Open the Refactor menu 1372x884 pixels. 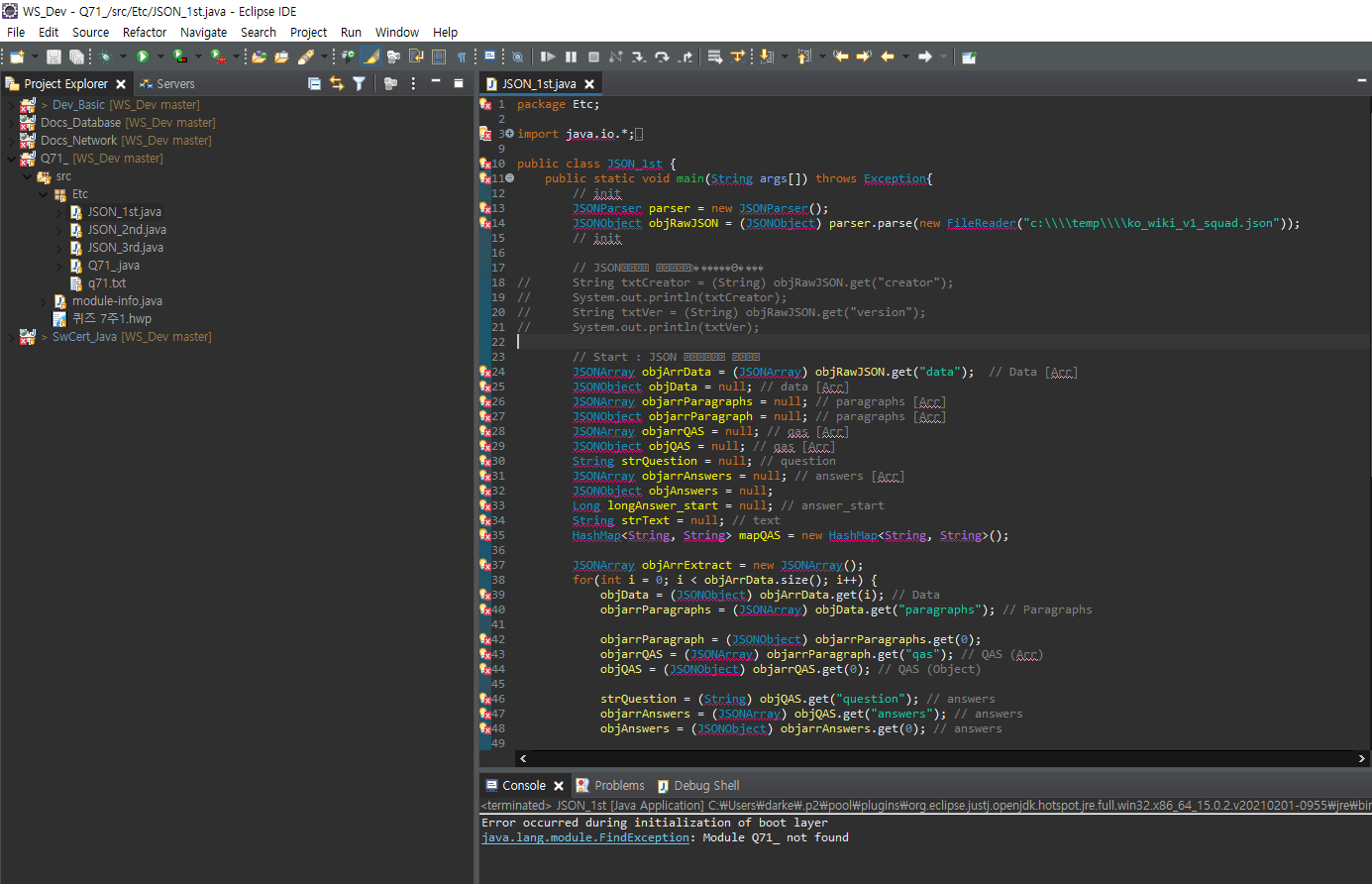(x=145, y=32)
